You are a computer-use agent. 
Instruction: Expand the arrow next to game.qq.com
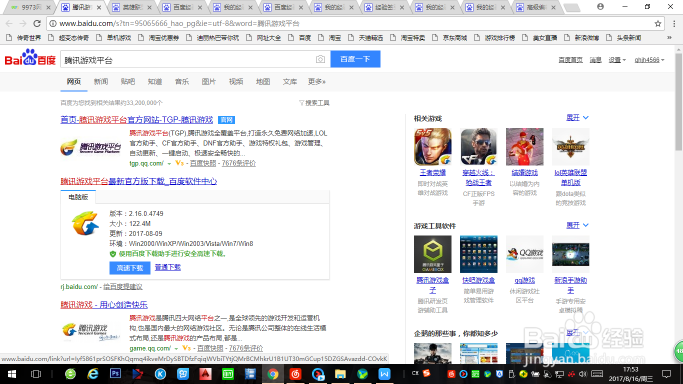pos(176,349)
